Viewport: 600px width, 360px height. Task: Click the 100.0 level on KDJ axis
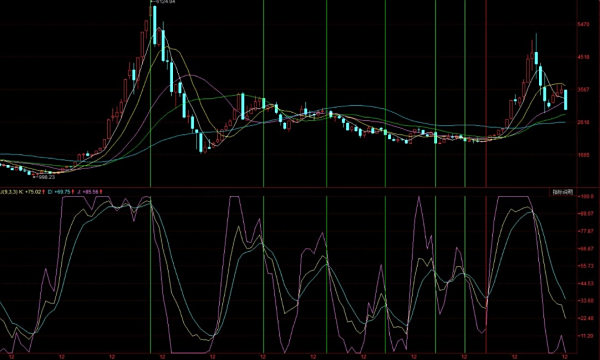[587, 196]
